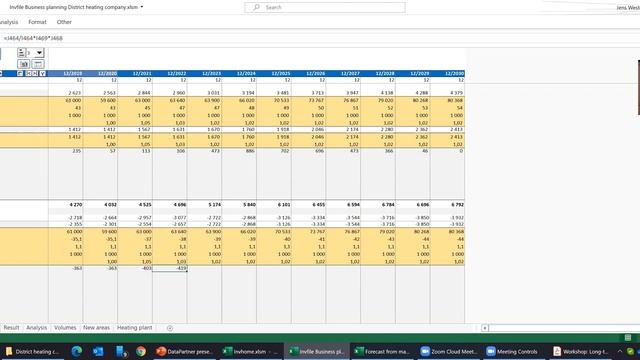
Task: Switch to Invhome.xlsm Excel window in taskbar
Action: (x=250, y=351)
